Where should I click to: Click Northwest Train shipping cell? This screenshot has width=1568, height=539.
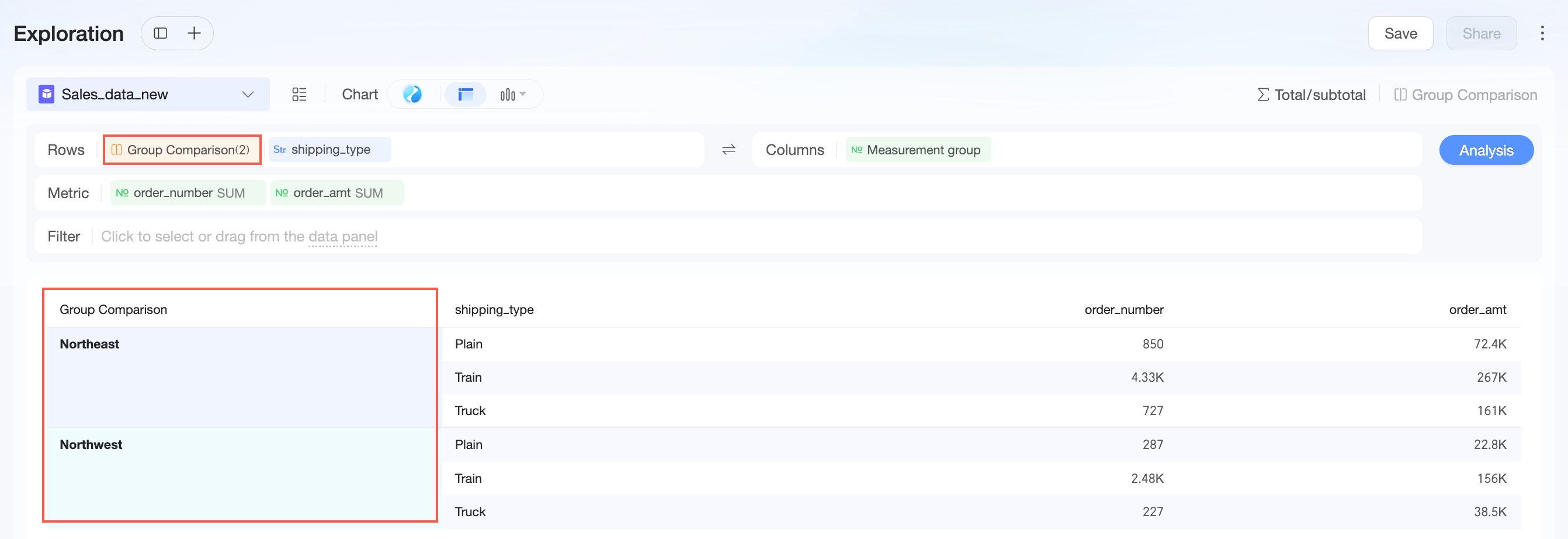[x=467, y=479]
